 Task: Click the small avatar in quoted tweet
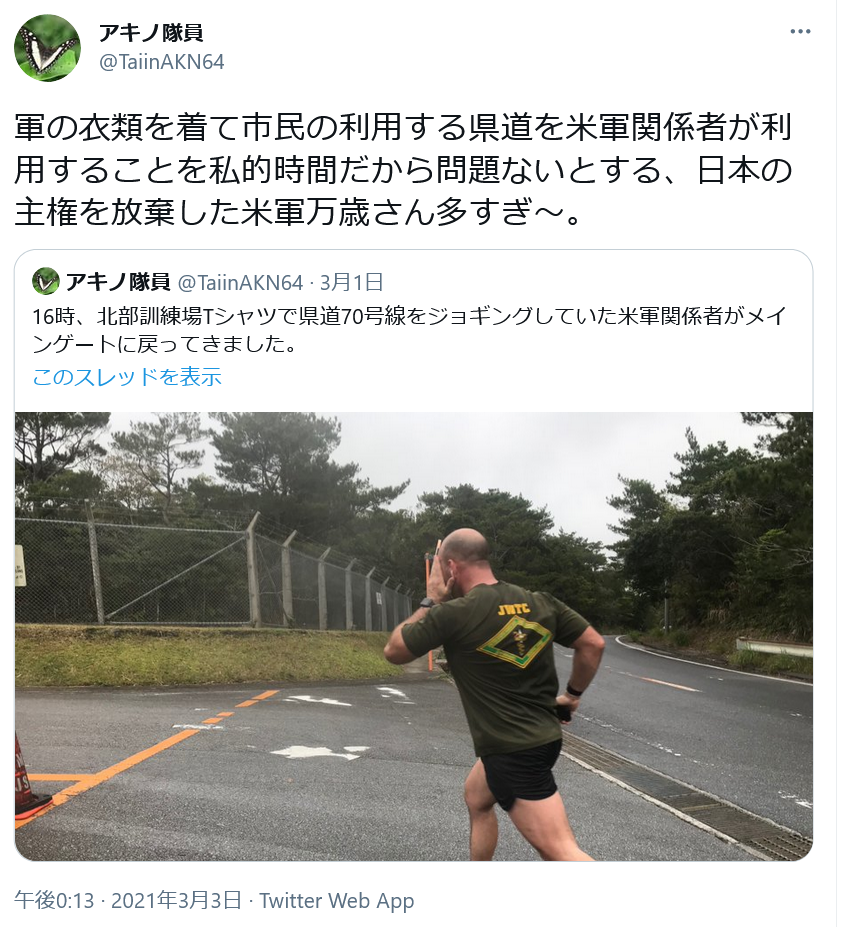(46, 282)
